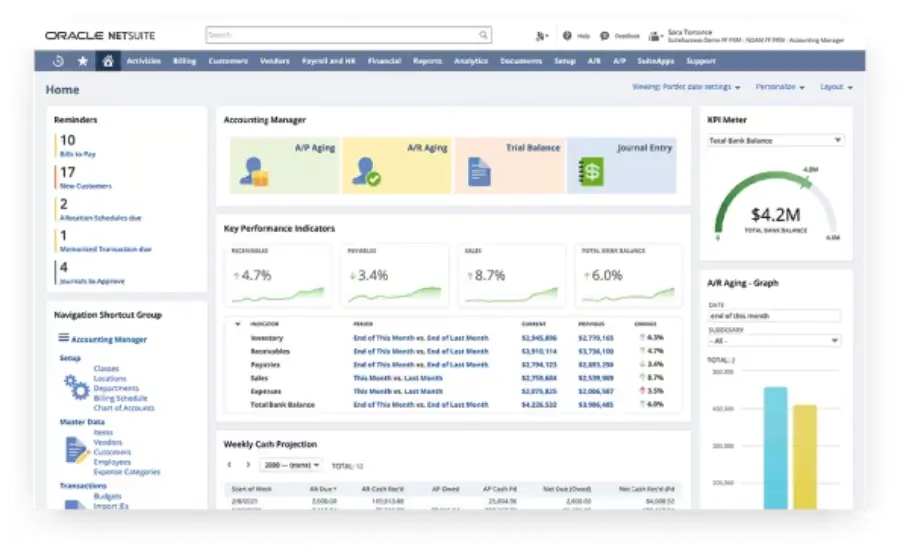The image size is (900, 556).
Task: Click the search magnifier icon
Action: pos(483,35)
